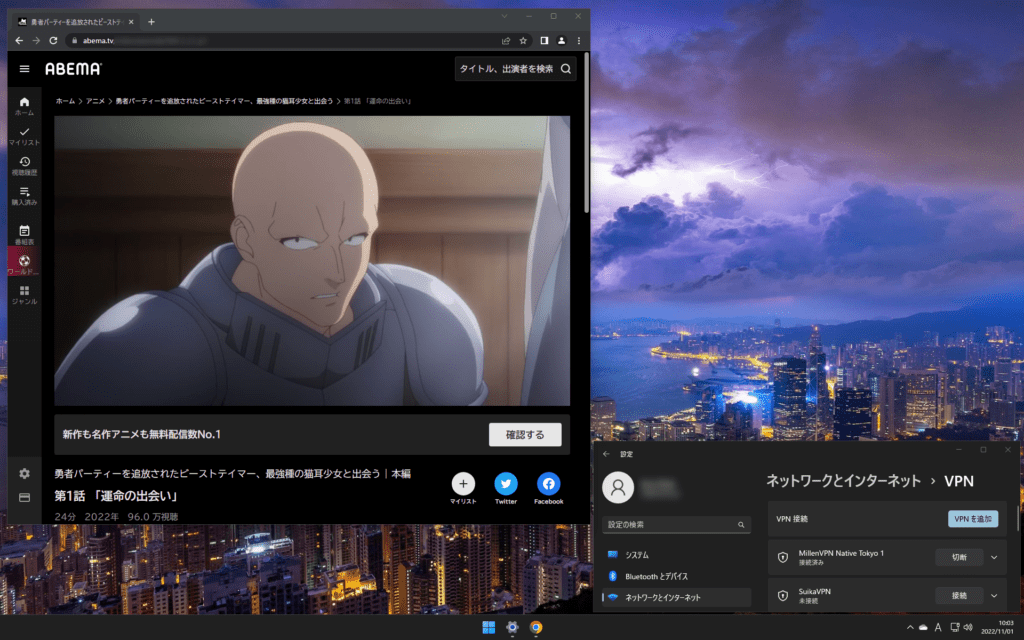Disconnect MillenVPN with 切断 button

click(x=959, y=557)
